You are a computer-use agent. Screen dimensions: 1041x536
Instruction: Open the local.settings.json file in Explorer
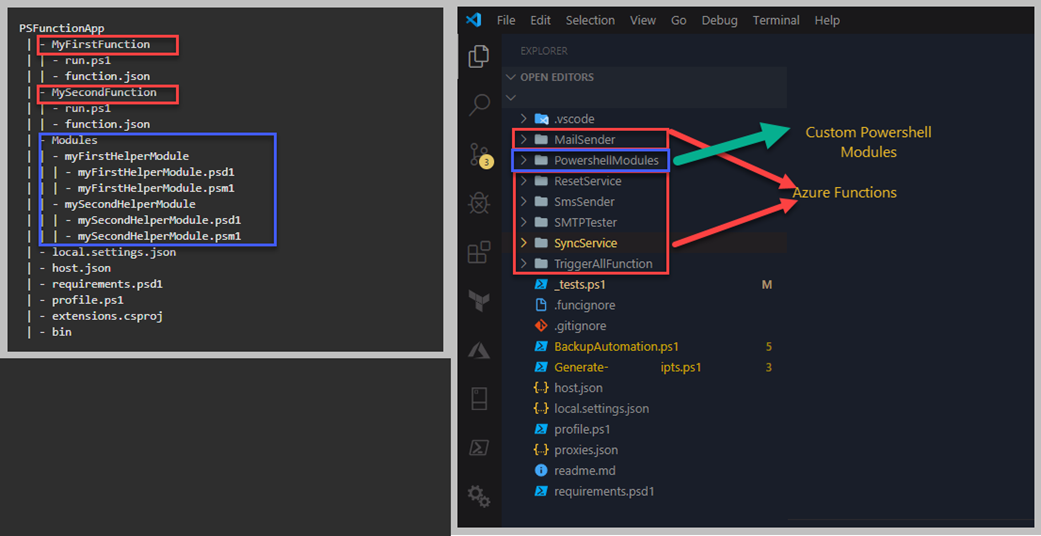click(x=601, y=408)
